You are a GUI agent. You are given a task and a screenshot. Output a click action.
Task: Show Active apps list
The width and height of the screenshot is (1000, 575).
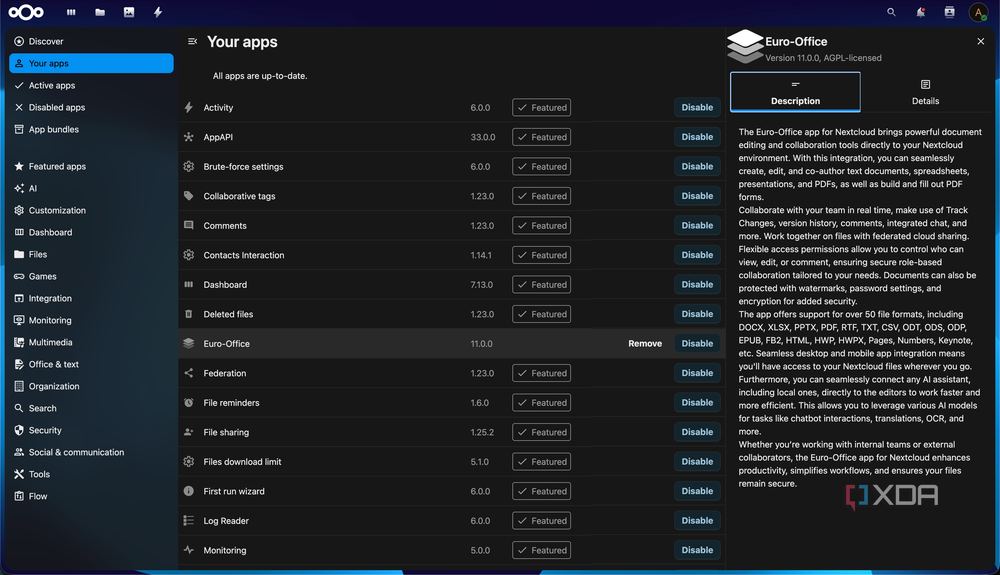pyautogui.click(x=91, y=85)
